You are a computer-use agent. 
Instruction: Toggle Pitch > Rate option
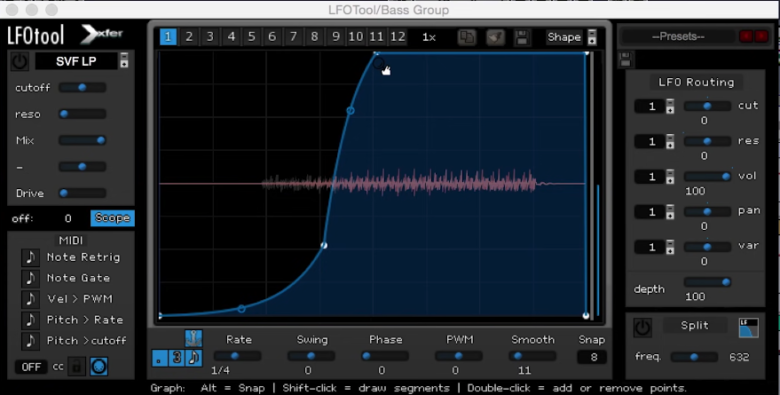(30, 320)
